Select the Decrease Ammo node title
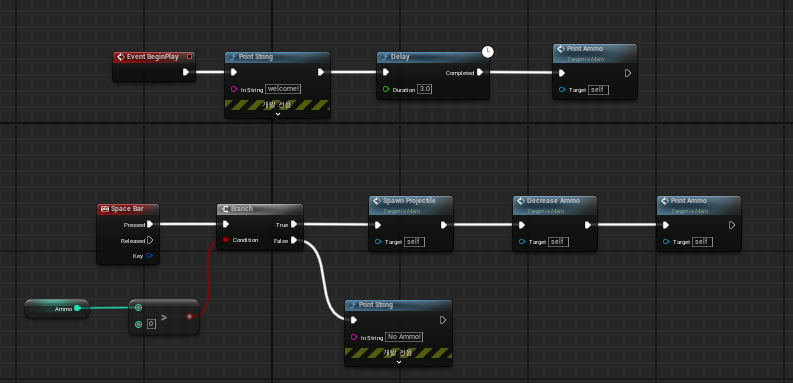The height and width of the screenshot is (383, 793). tap(553, 201)
